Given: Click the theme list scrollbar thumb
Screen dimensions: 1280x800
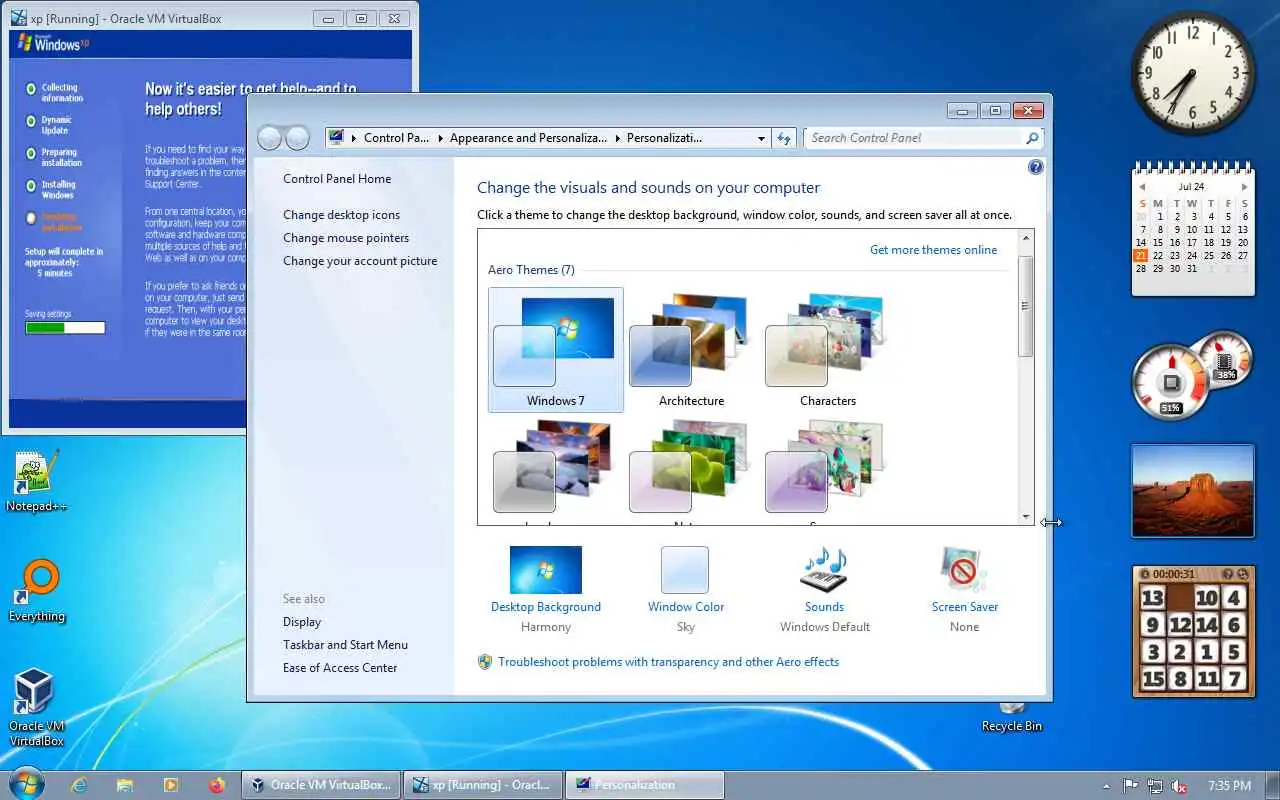Looking at the screenshot, I should coord(1025,306).
